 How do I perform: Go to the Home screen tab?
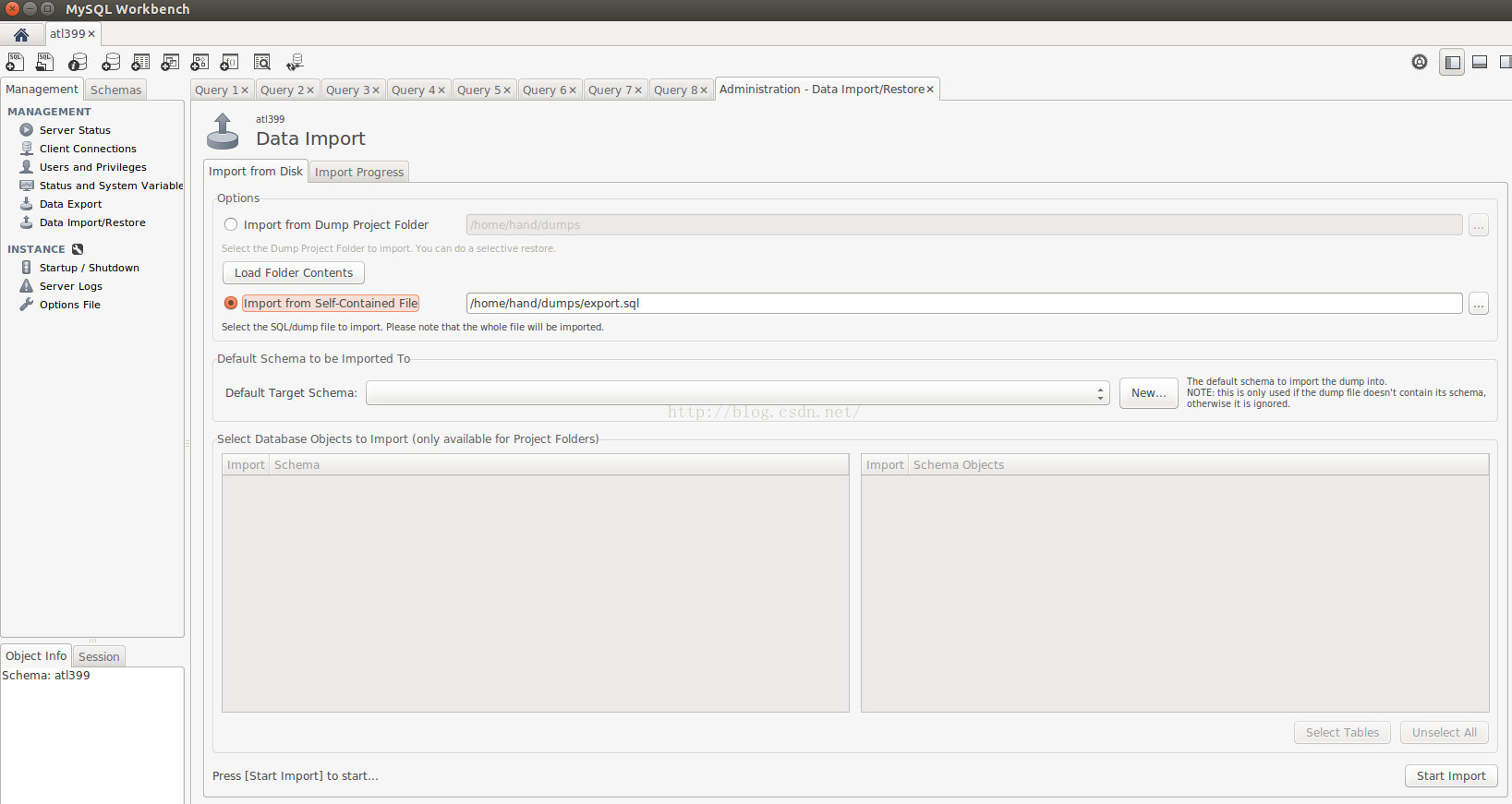[x=20, y=34]
